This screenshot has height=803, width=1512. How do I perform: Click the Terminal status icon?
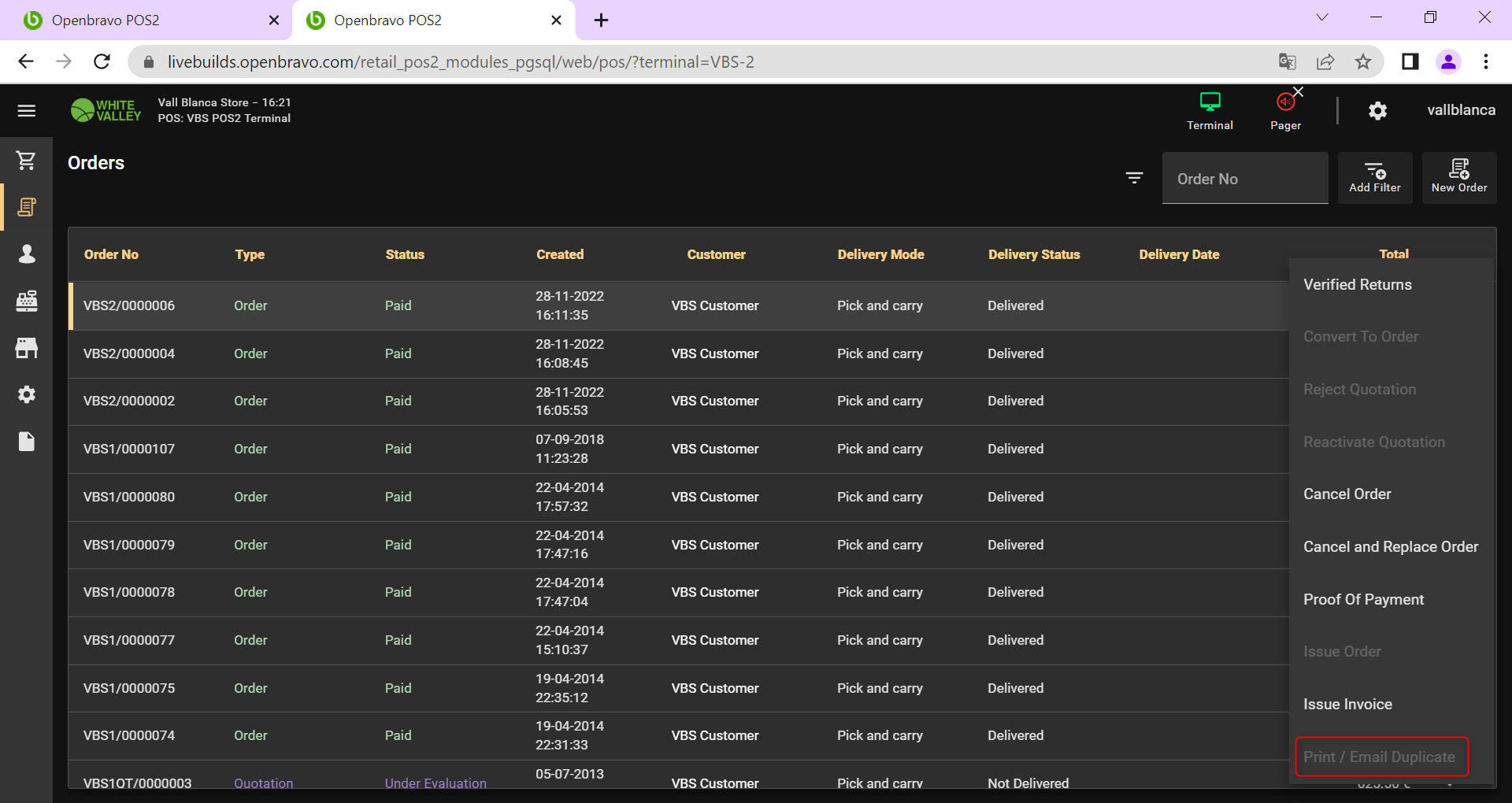pos(1210,110)
